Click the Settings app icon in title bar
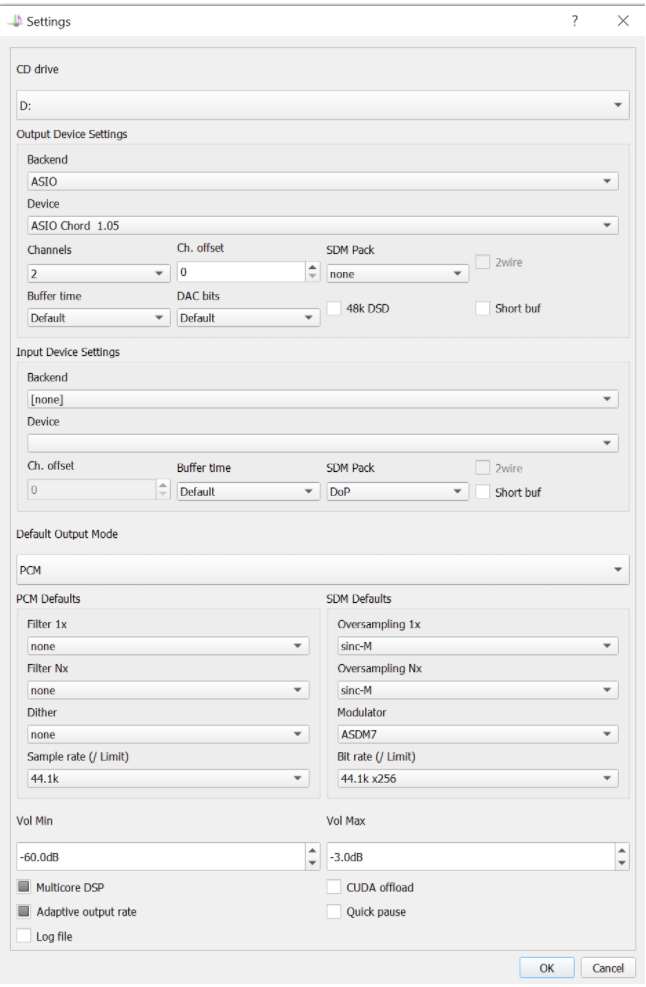Image resolution: width=646 pixels, height=987 pixels. [x=14, y=21]
